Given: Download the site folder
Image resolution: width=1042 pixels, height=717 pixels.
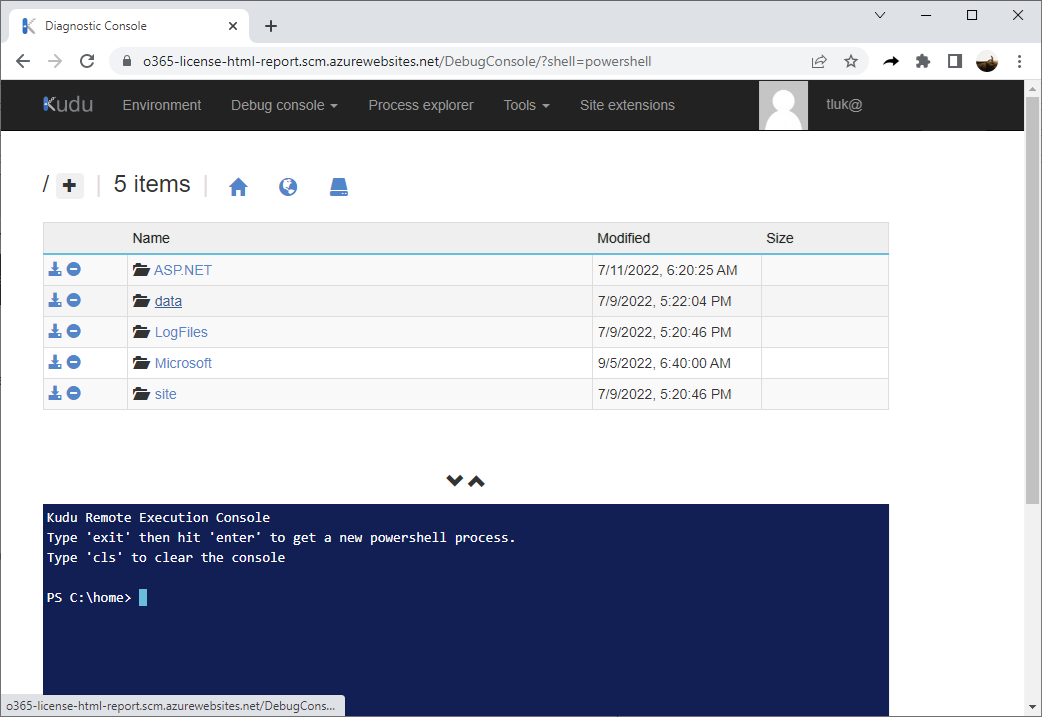Looking at the screenshot, I should click(54, 393).
